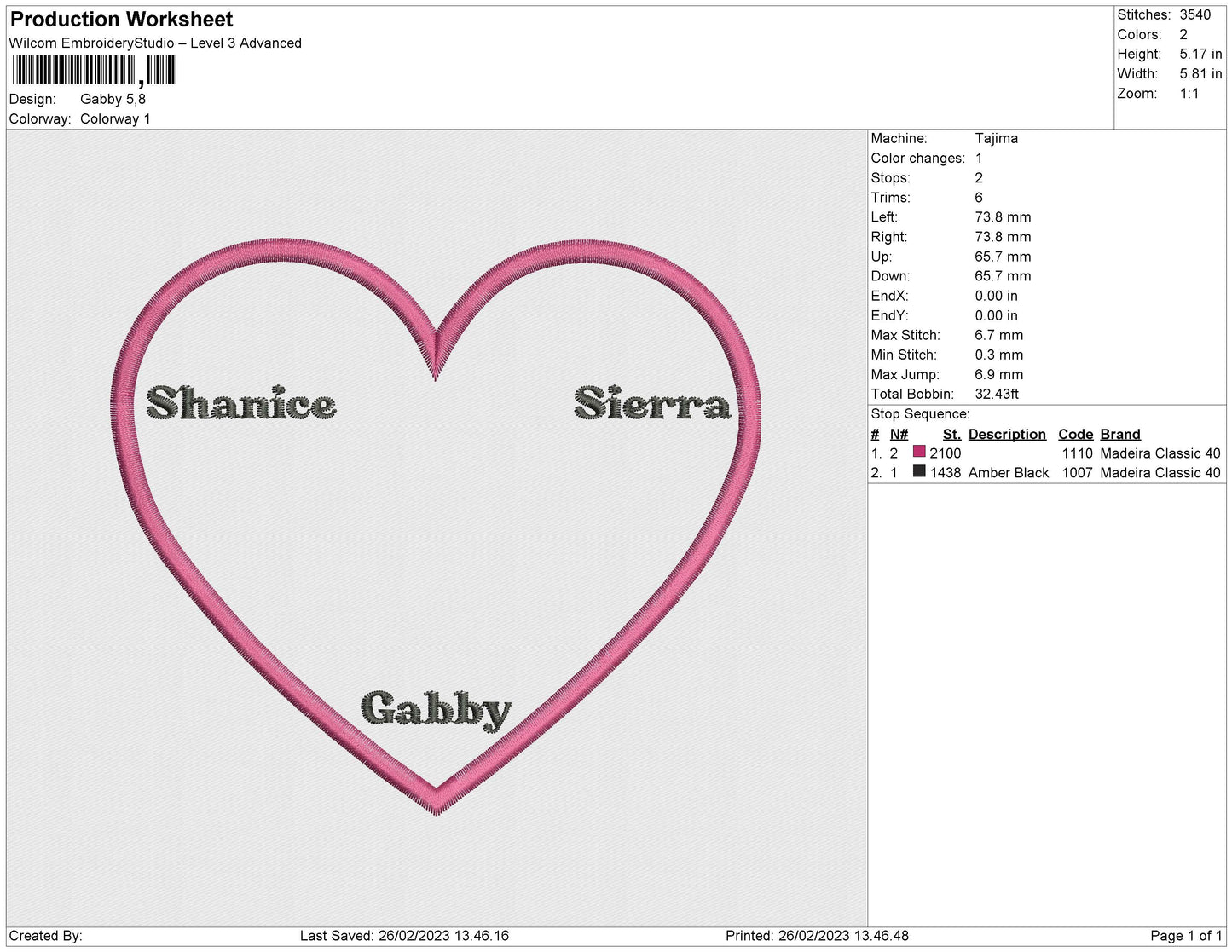Click the Colors value '2'

tap(1183, 35)
